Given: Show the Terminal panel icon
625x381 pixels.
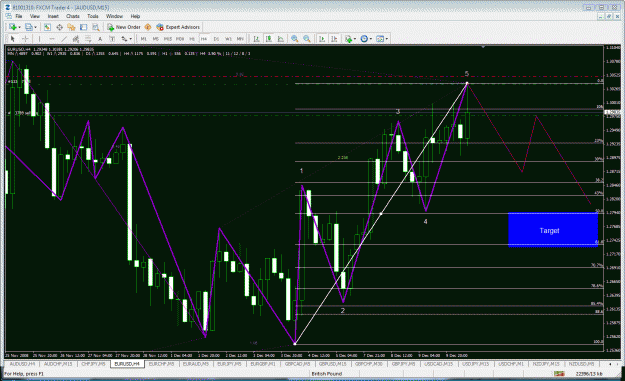Looking at the screenshot, I should pyautogui.click(x=83, y=27).
